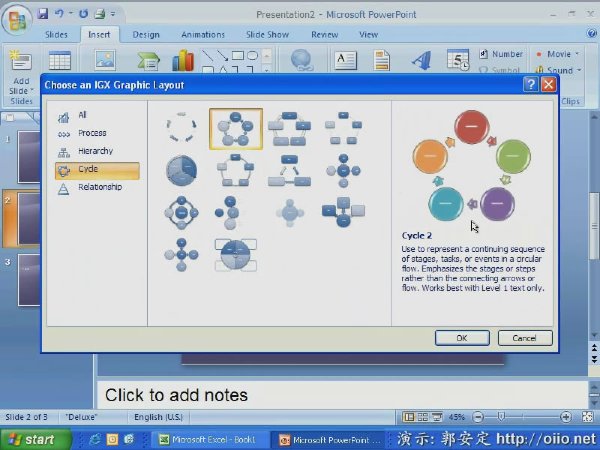This screenshot has width=600, height=450.
Task: Quick print from the quick access toolbar
Action: [x=100, y=14]
